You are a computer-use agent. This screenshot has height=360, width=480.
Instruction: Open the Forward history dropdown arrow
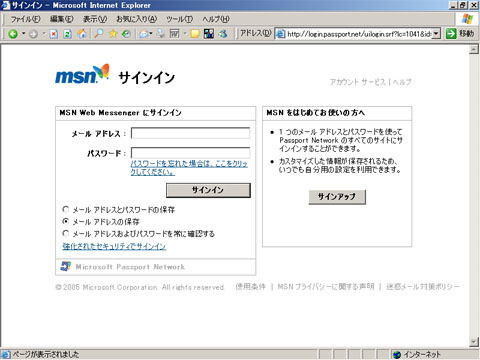(43, 33)
